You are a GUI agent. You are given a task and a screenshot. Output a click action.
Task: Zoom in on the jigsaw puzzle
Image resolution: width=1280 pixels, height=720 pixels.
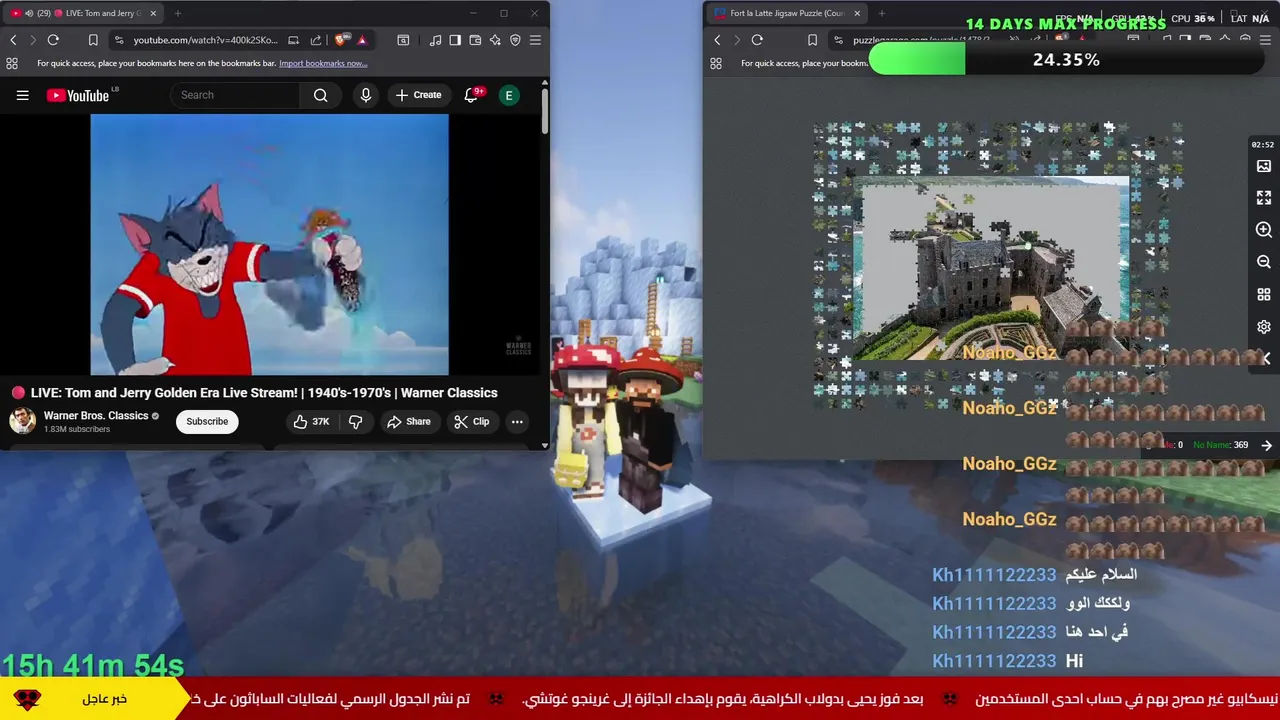(1264, 230)
